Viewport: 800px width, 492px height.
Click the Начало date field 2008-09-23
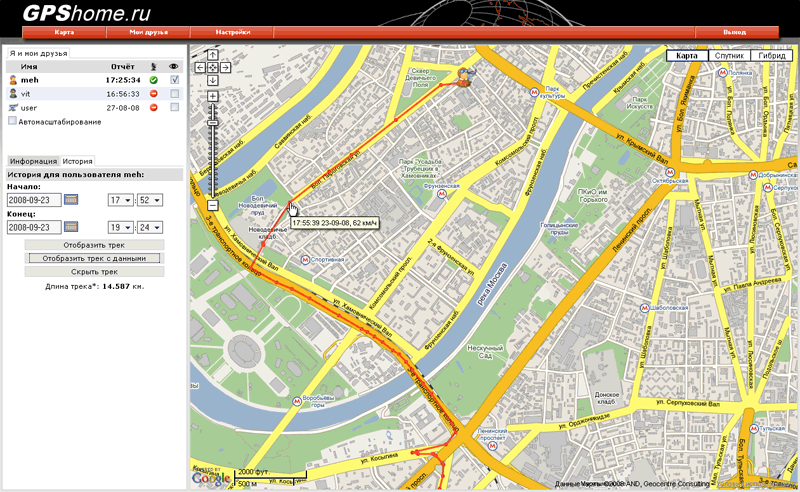point(34,200)
